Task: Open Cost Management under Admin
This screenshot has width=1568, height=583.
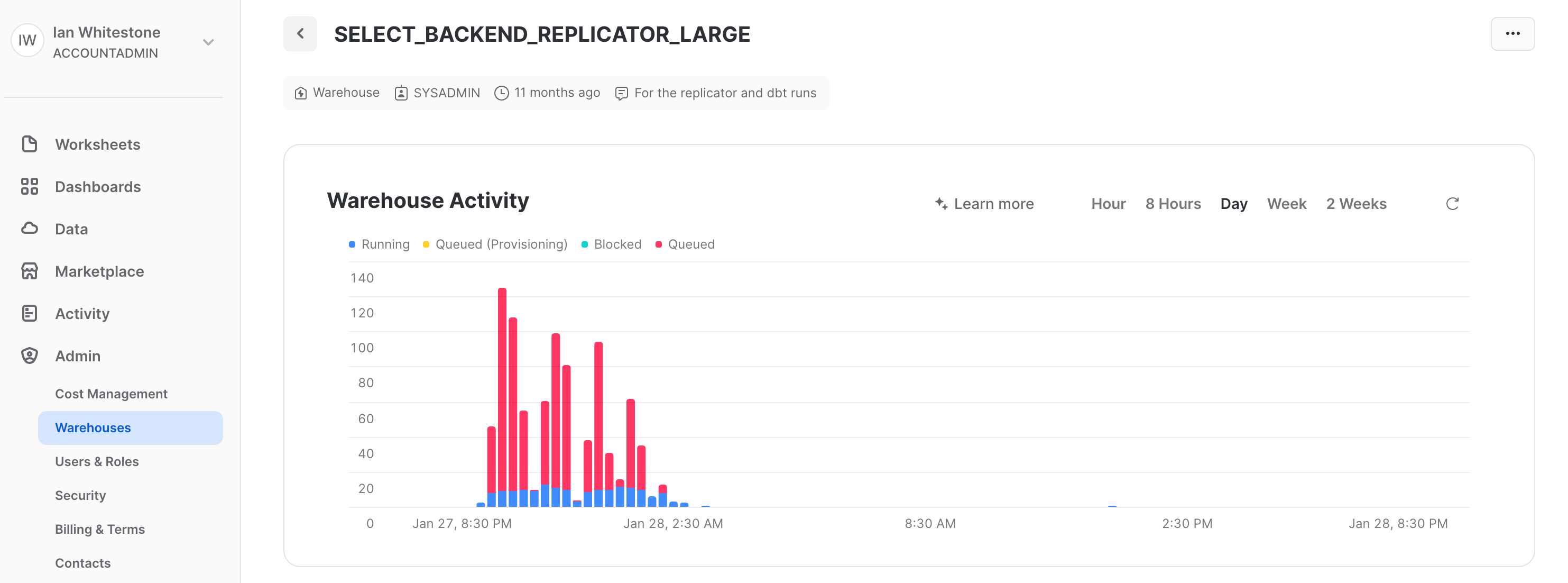Action: (x=111, y=394)
